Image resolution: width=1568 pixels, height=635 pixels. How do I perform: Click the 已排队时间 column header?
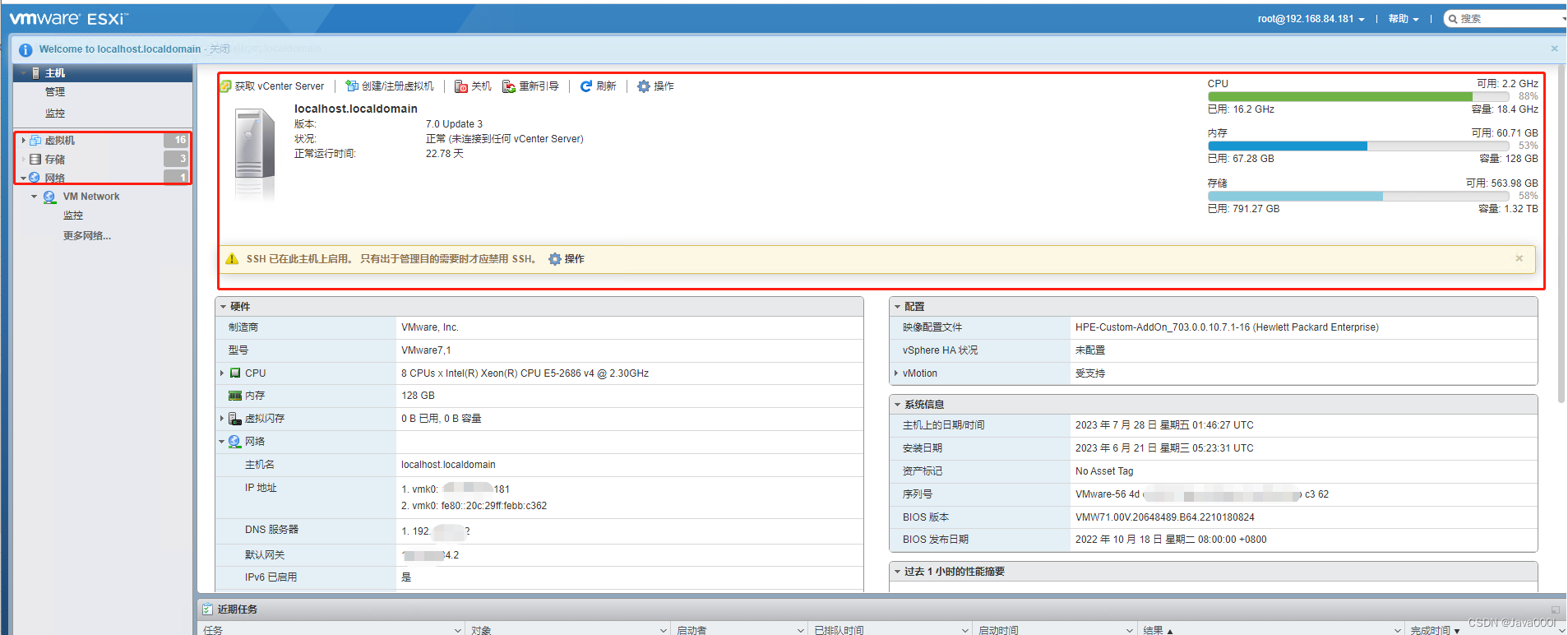coord(839,630)
